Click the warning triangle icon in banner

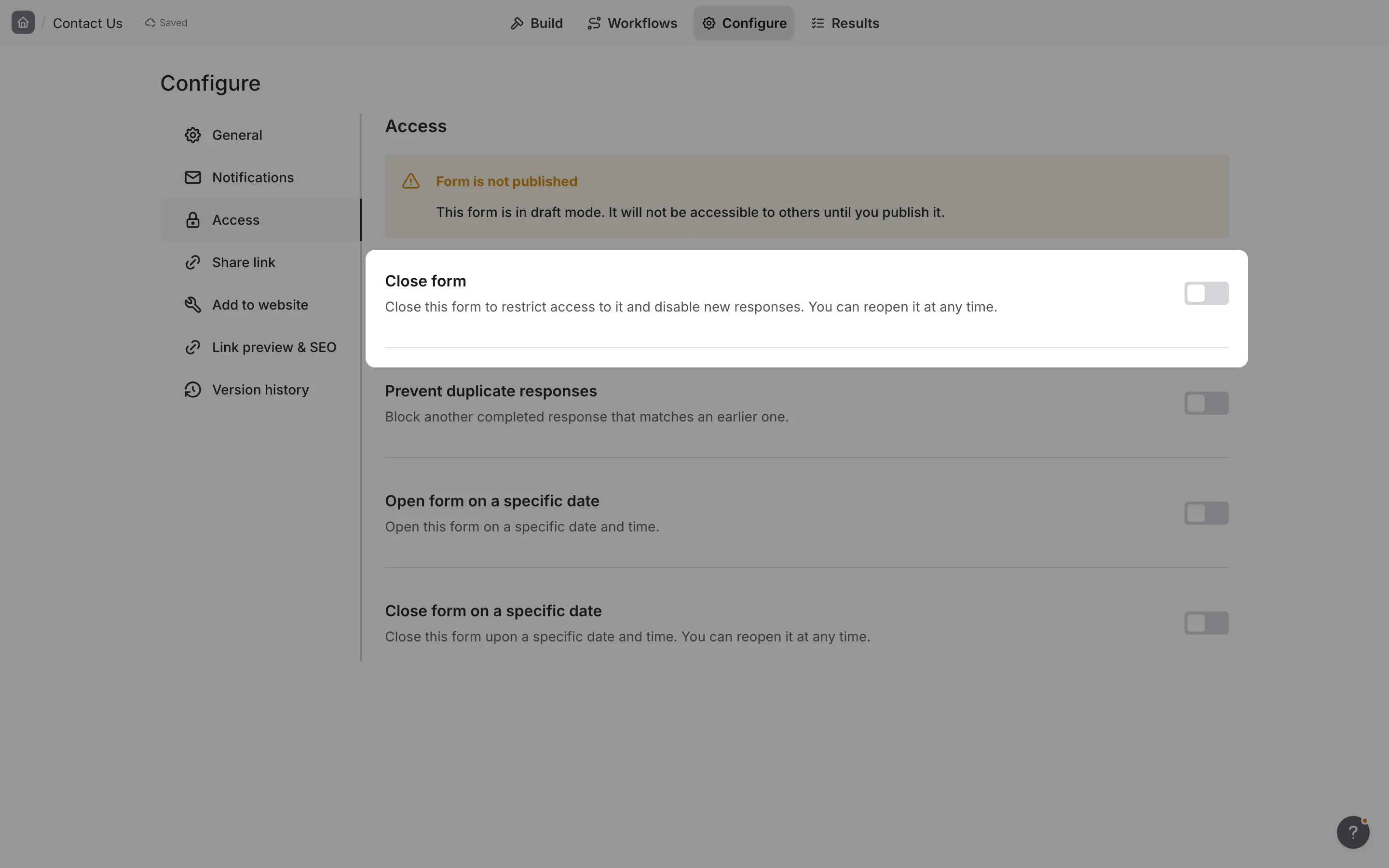click(x=411, y=181)
